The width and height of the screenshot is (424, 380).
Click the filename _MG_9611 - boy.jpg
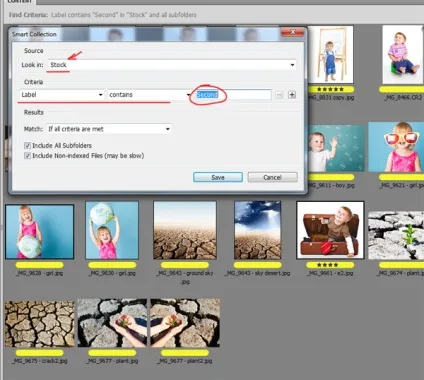pos(330,185)
